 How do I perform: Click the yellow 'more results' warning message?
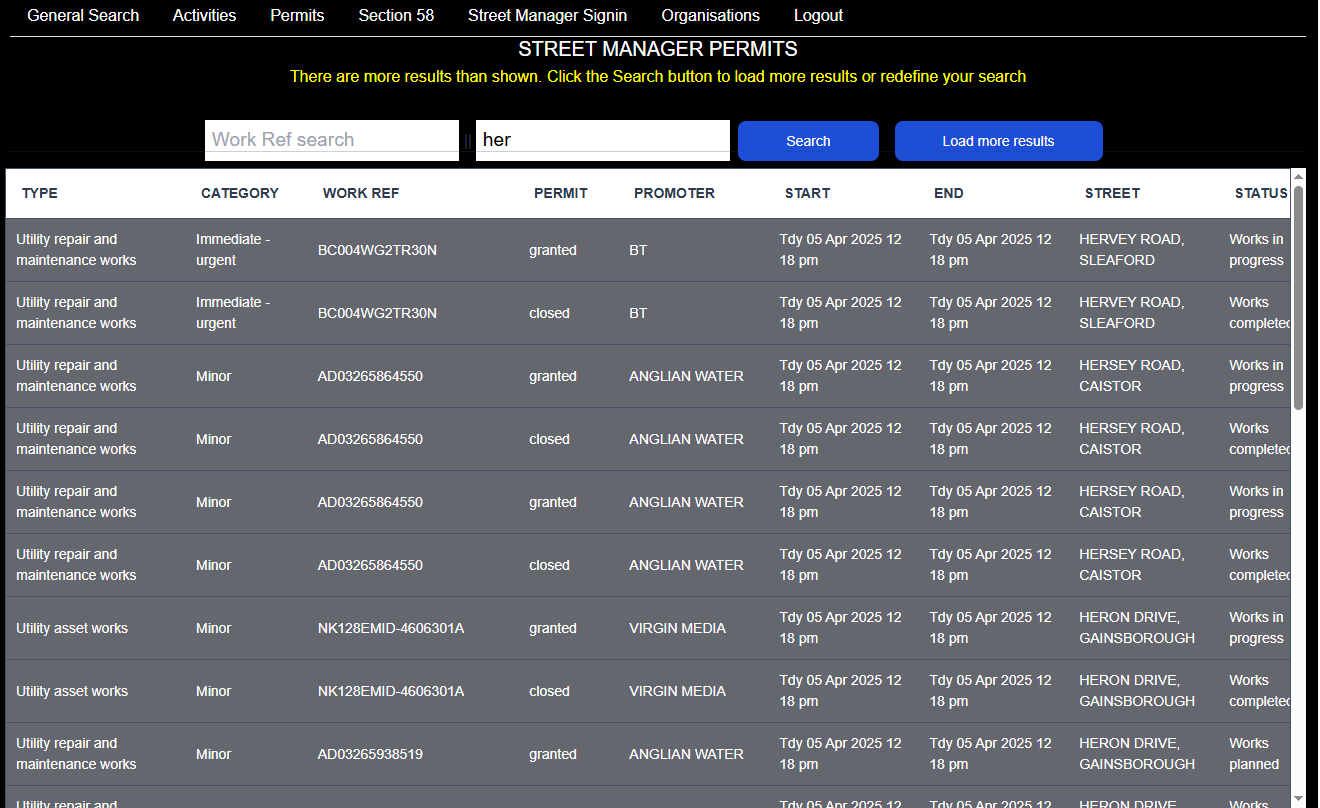coord(658,76)
